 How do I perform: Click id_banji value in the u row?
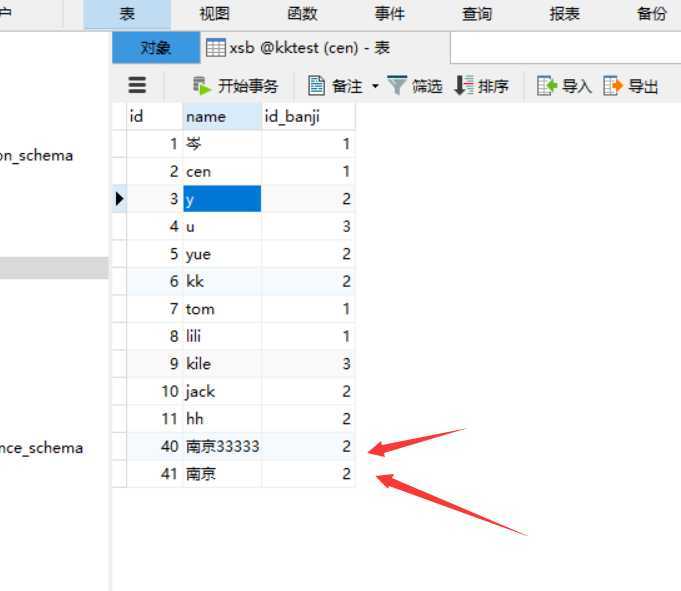[x=308, y=226]
